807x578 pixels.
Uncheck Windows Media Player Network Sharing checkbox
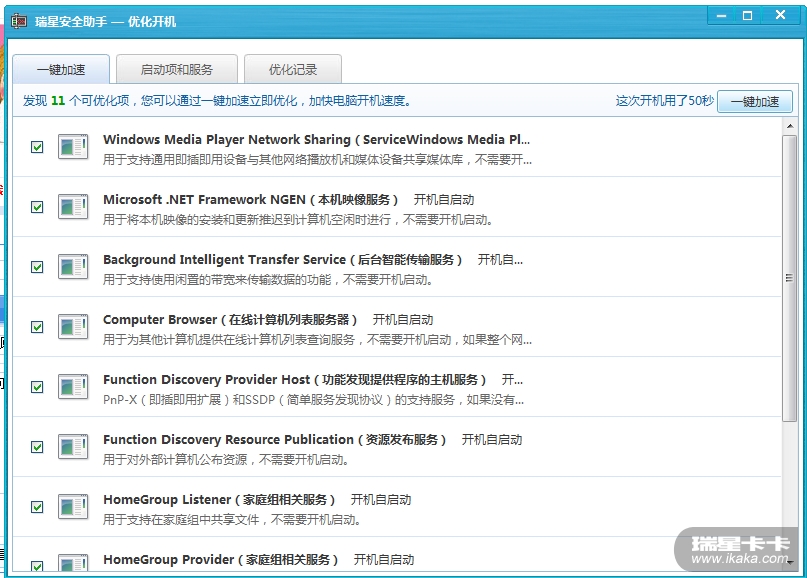pos(37,147)
